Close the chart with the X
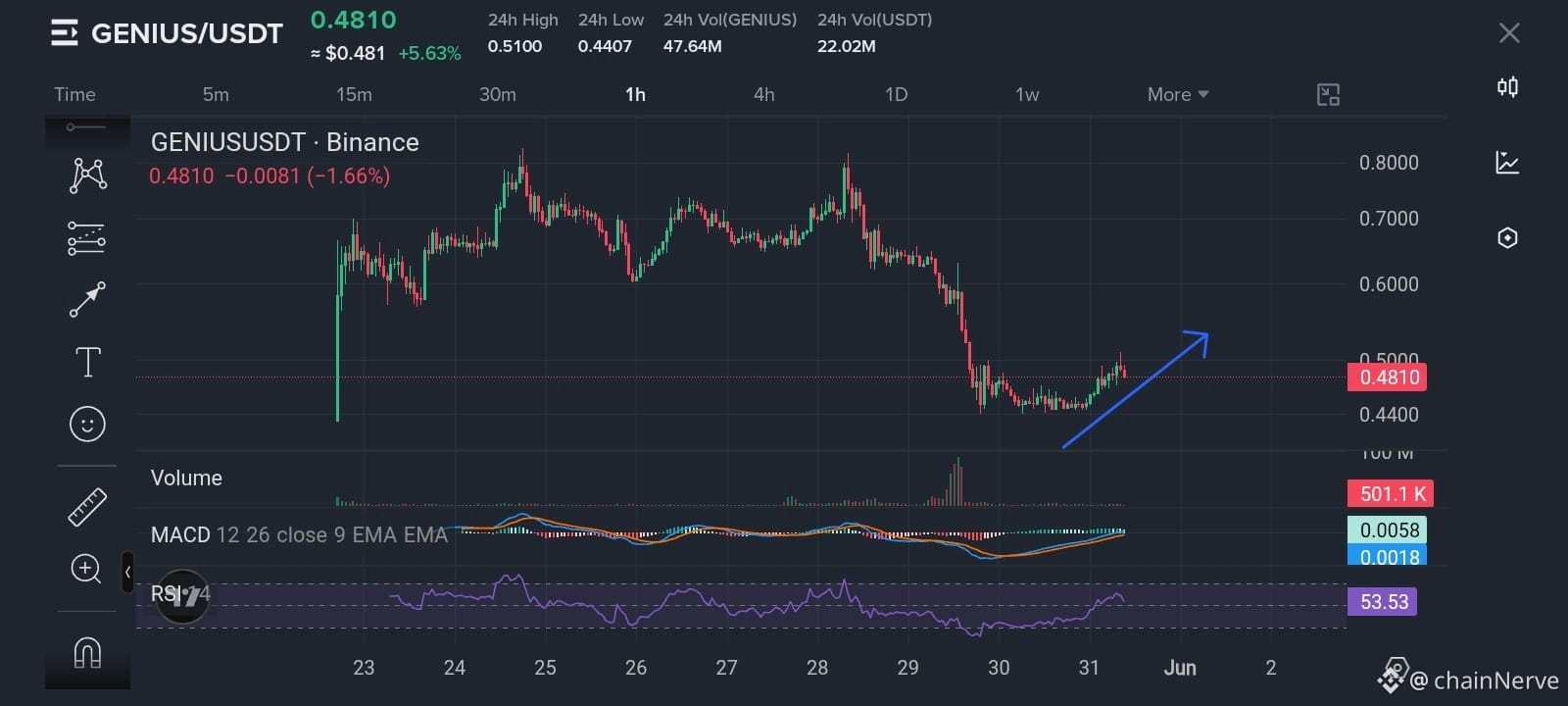 (1509, 33)
